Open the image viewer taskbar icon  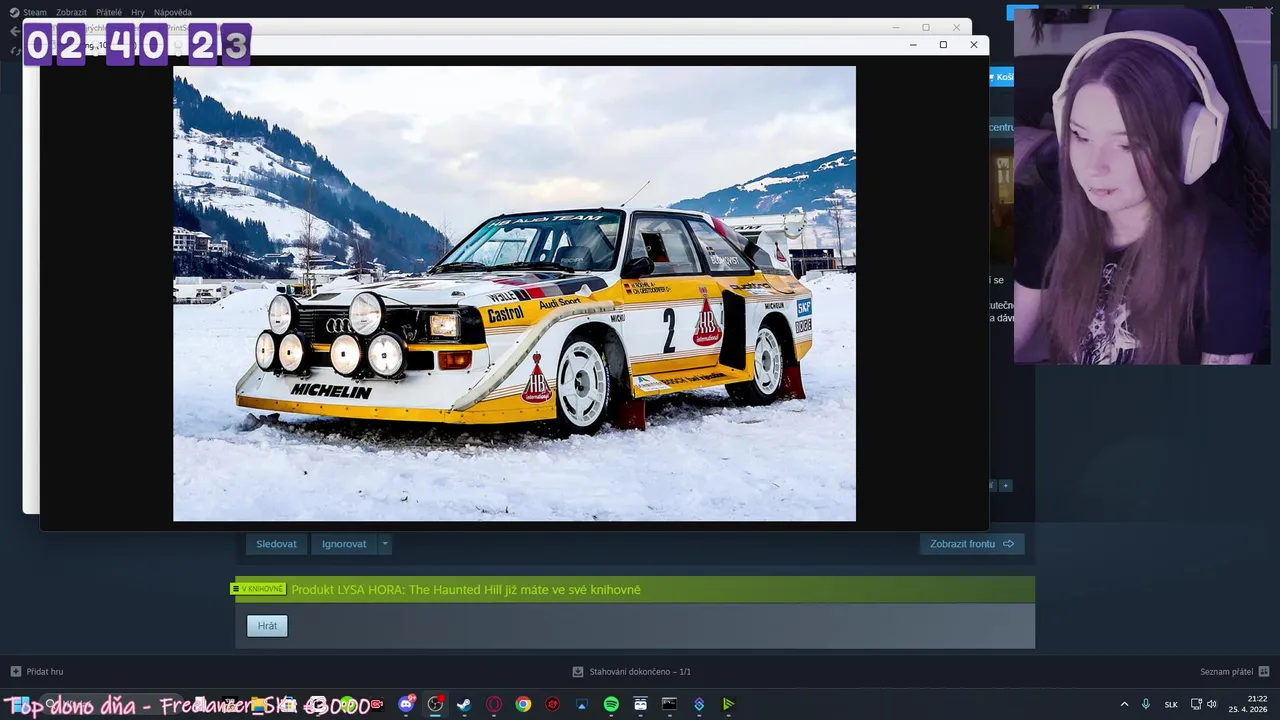582,704
